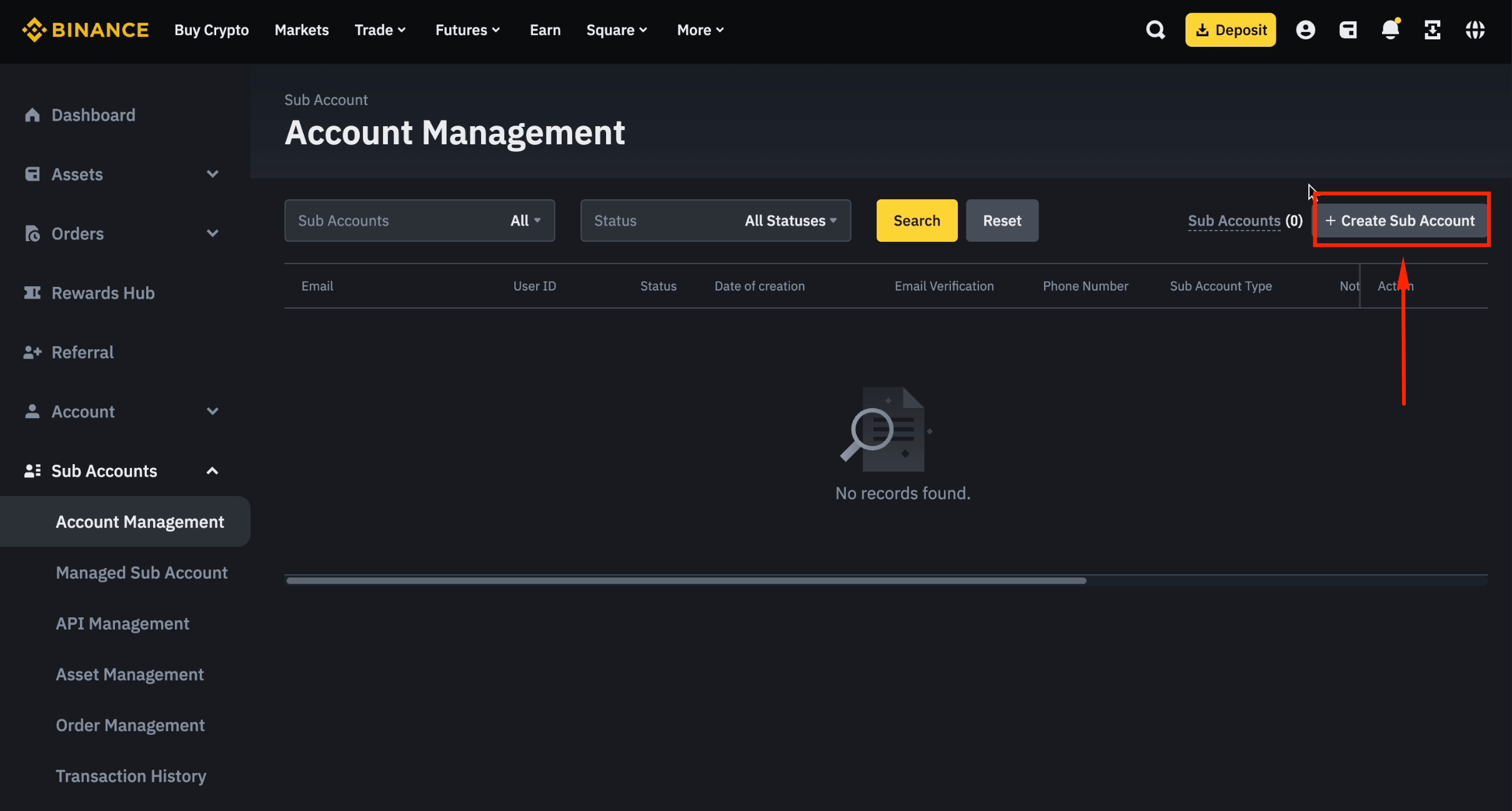
Task: Open the Dashboard sidebar item
Action: coord(94,115)
